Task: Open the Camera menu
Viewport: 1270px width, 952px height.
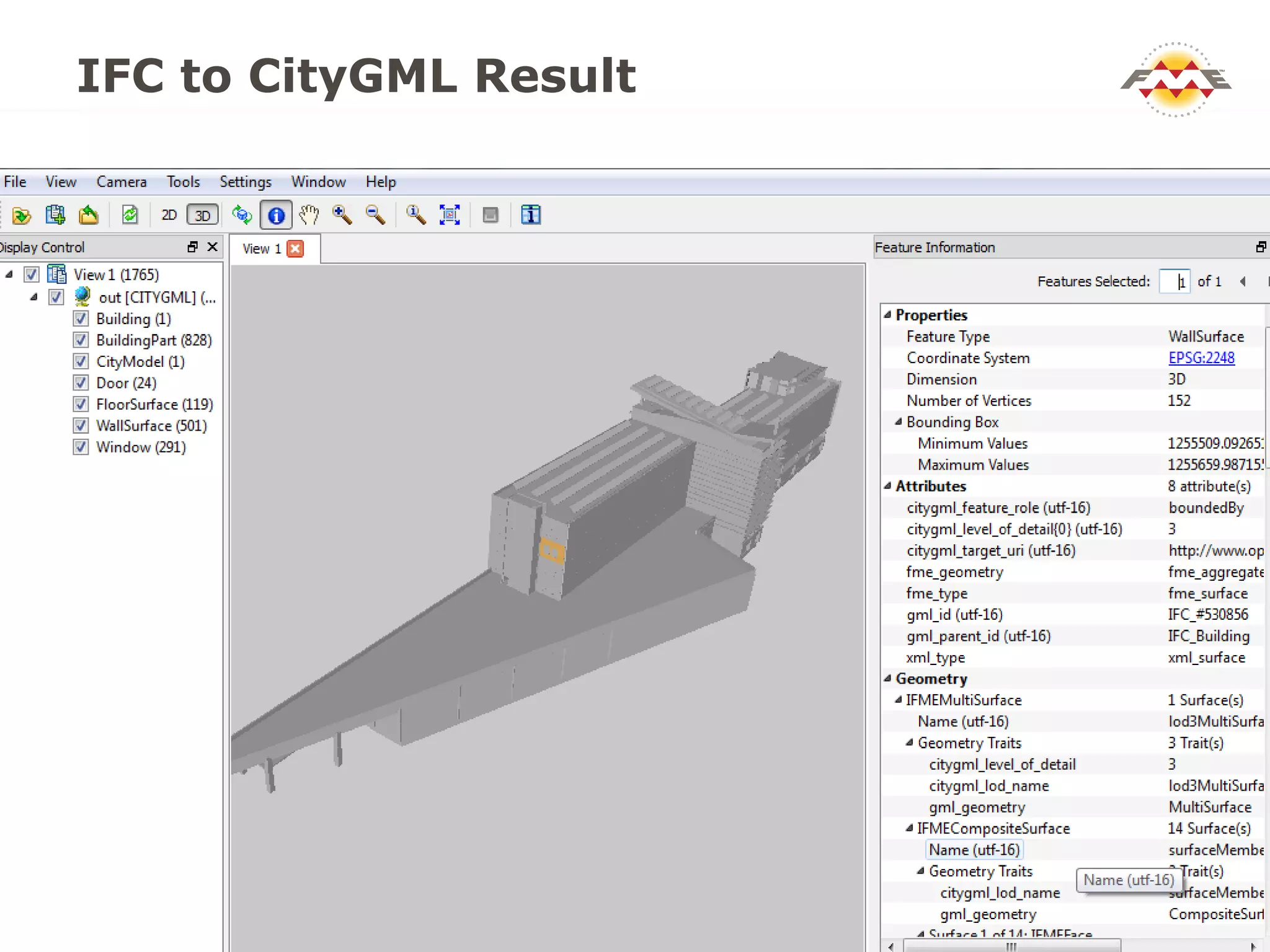Action: click(122, 182)
